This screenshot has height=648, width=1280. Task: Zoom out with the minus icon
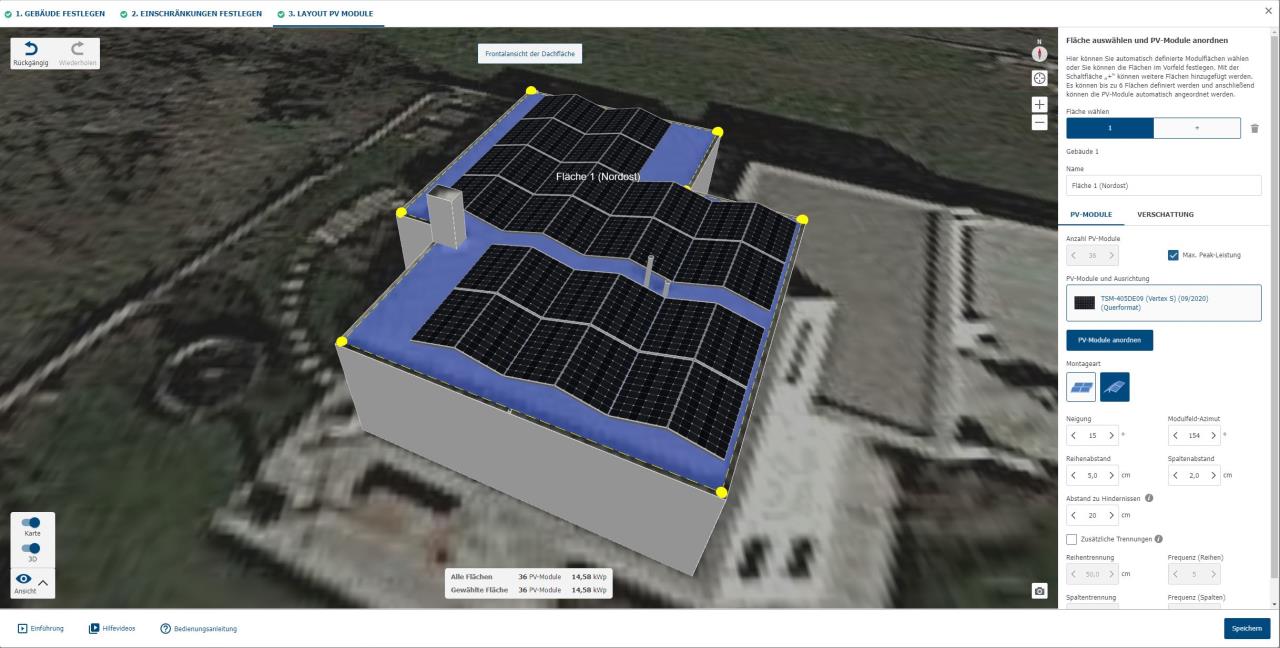click(1039, 122)
